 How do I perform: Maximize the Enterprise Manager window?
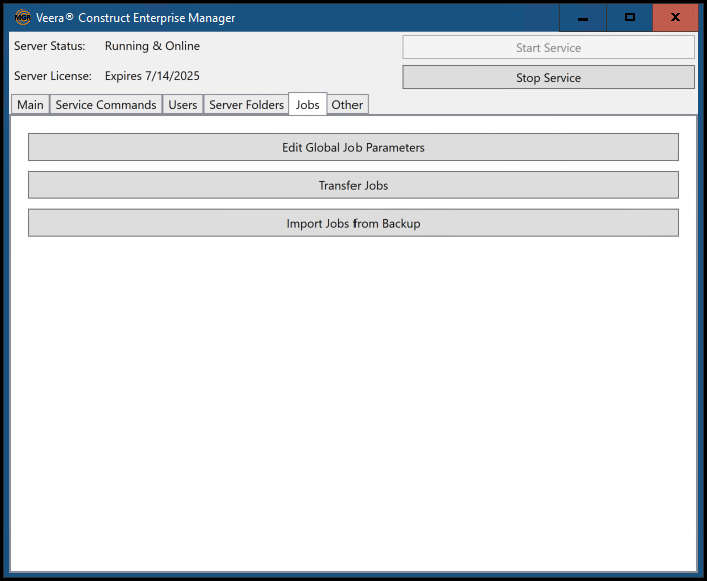tap(629, 18)
